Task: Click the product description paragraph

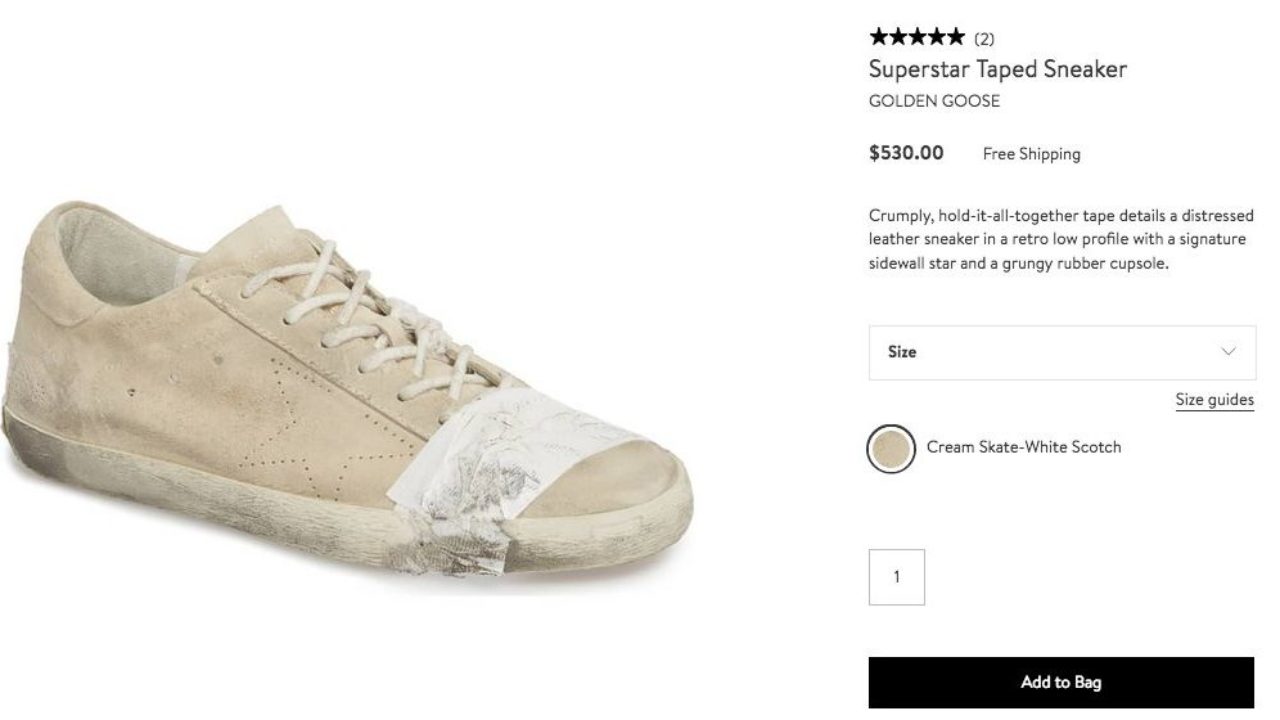Action: [1060, 241]
